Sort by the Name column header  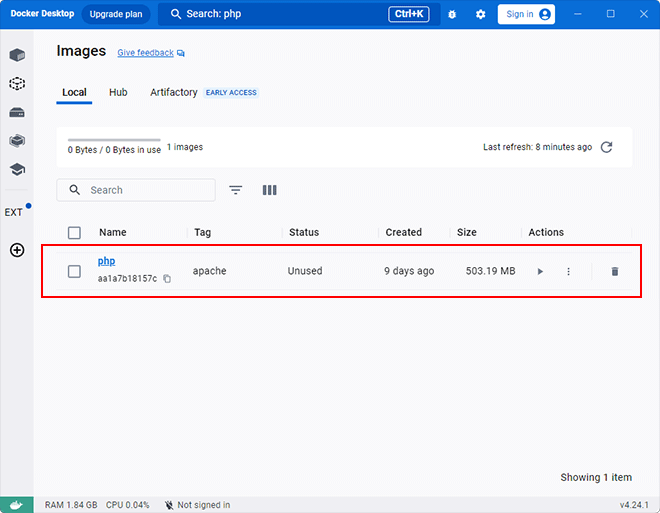tap(112, 232)
